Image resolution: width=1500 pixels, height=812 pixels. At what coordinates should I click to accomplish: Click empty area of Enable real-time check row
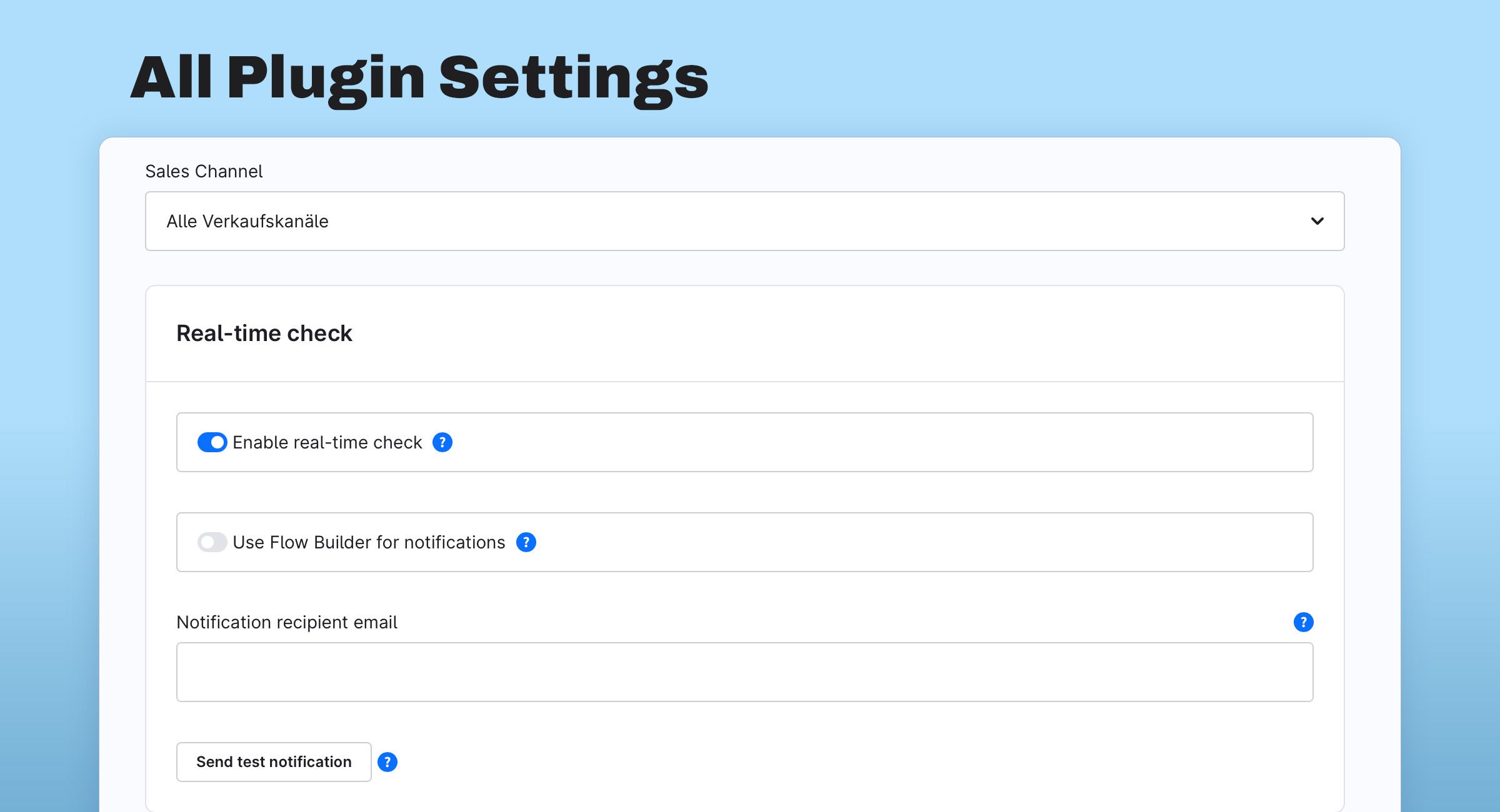coord(875,442)
